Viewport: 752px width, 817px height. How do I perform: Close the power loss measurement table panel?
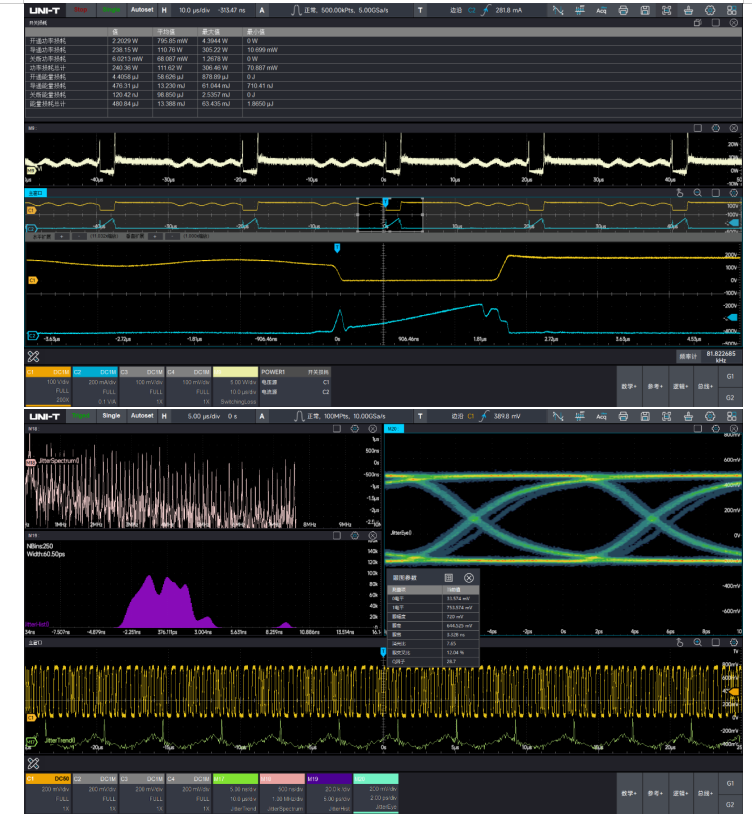[735, 22]
